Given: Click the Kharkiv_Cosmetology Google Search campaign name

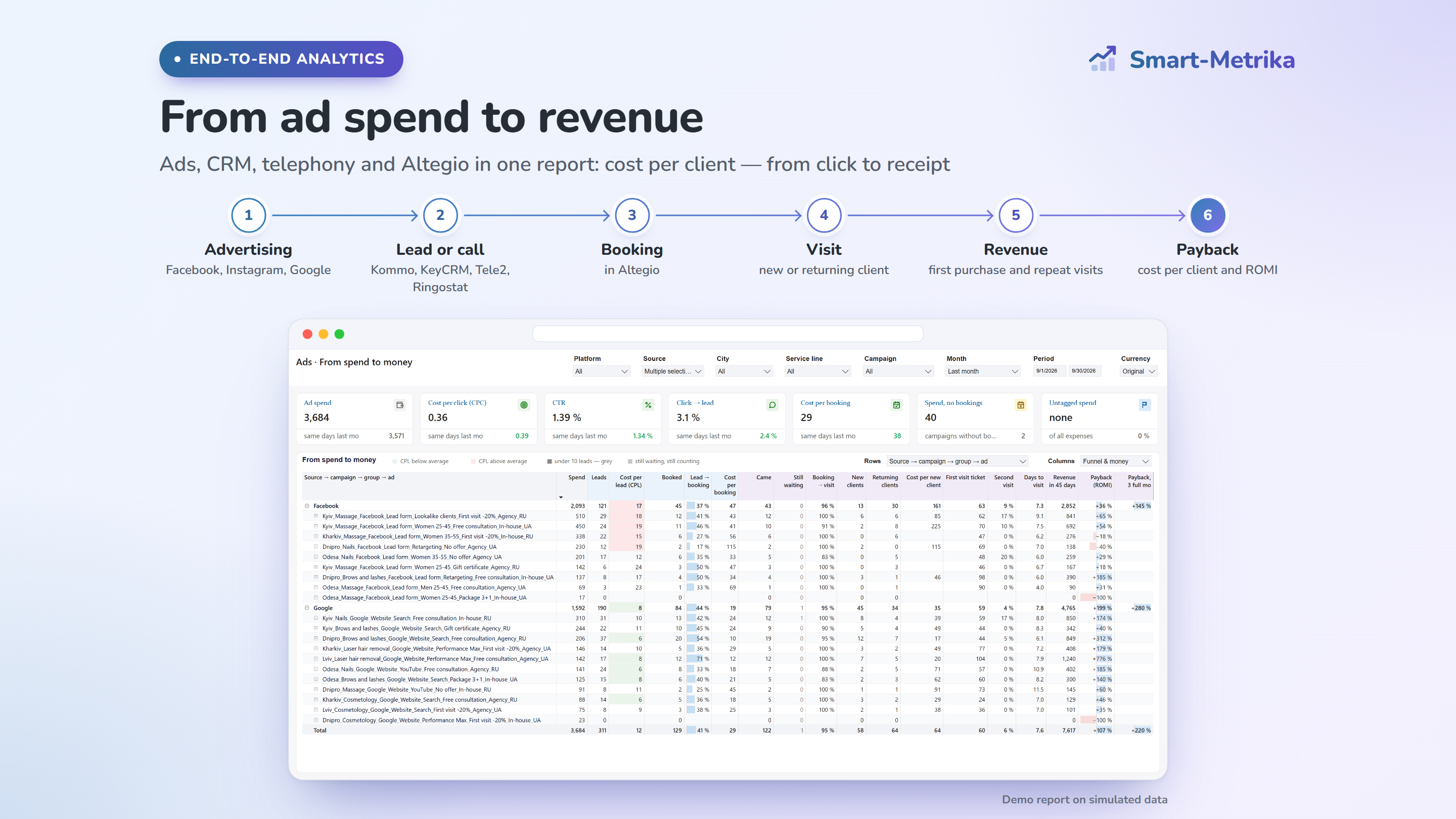Looking at the screenshot, I should pos(420,700).
